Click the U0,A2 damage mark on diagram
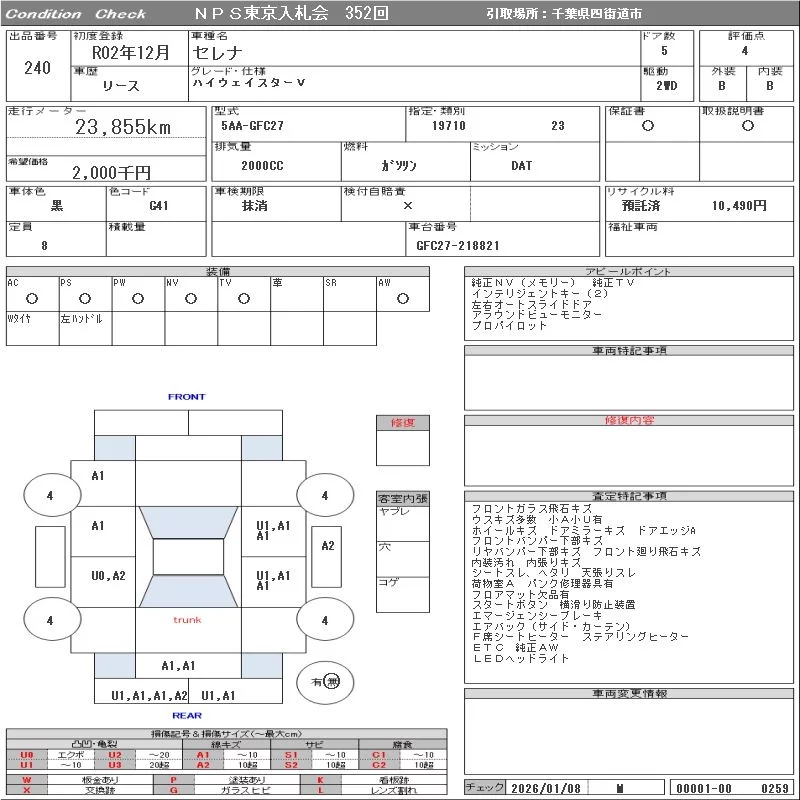The height and width of the screenshot is (800, 800). (x=108, y=576)
